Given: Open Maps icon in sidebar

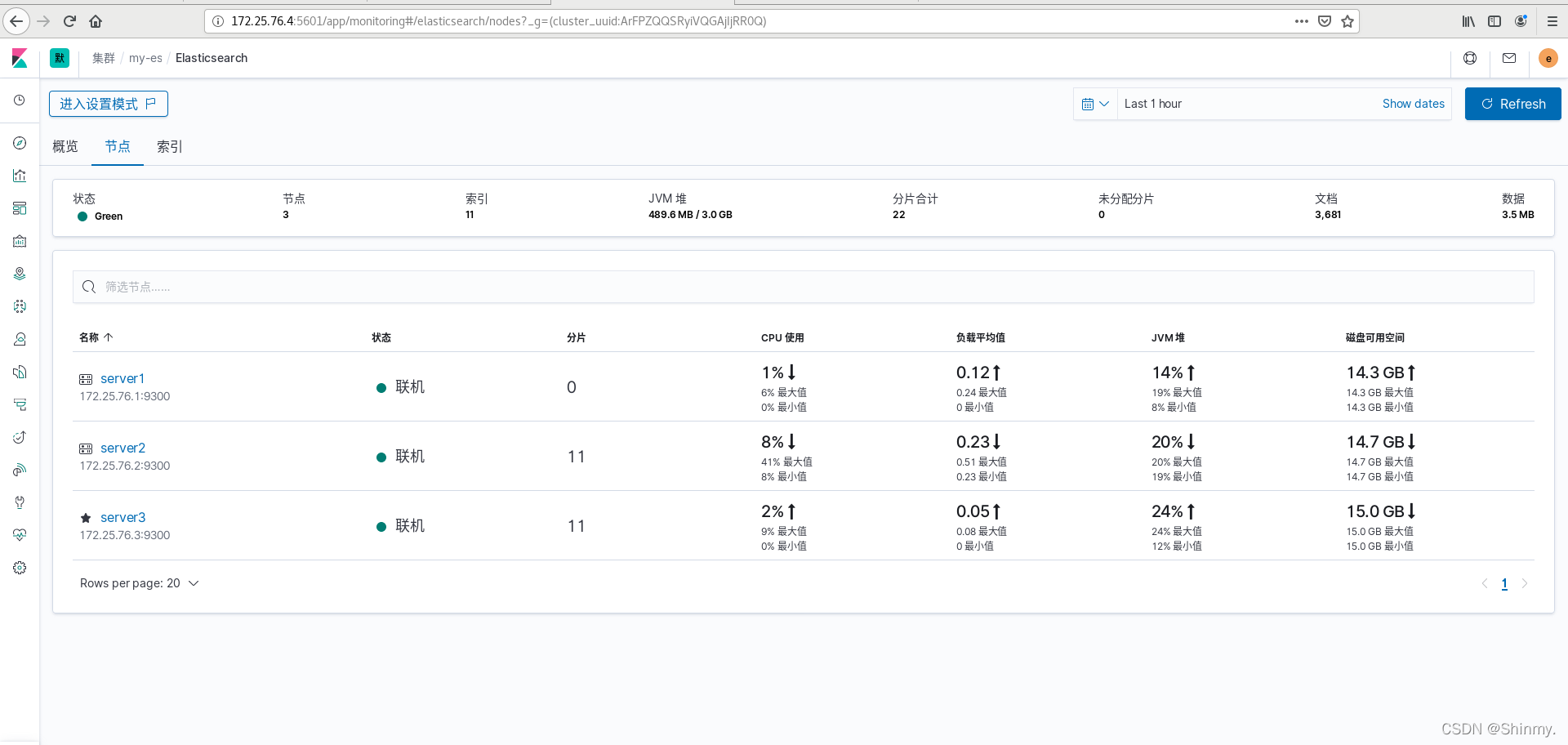Looking at the screenshot, I should (20, 274).
